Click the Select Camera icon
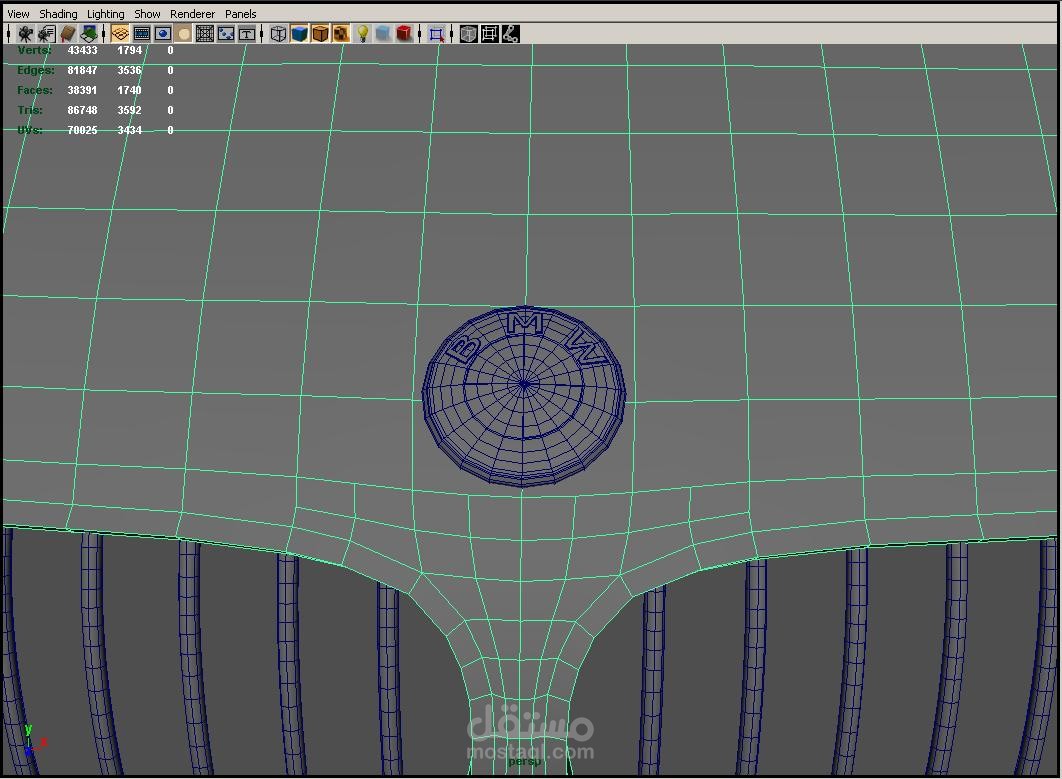This screenshot has height=779, width=1062. [26, 34]
